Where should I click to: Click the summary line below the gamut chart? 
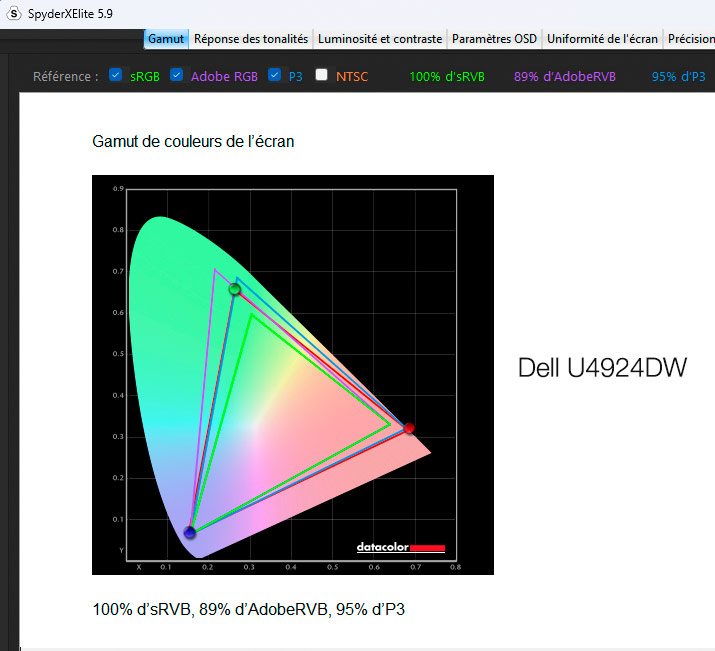tap(249, 610)
